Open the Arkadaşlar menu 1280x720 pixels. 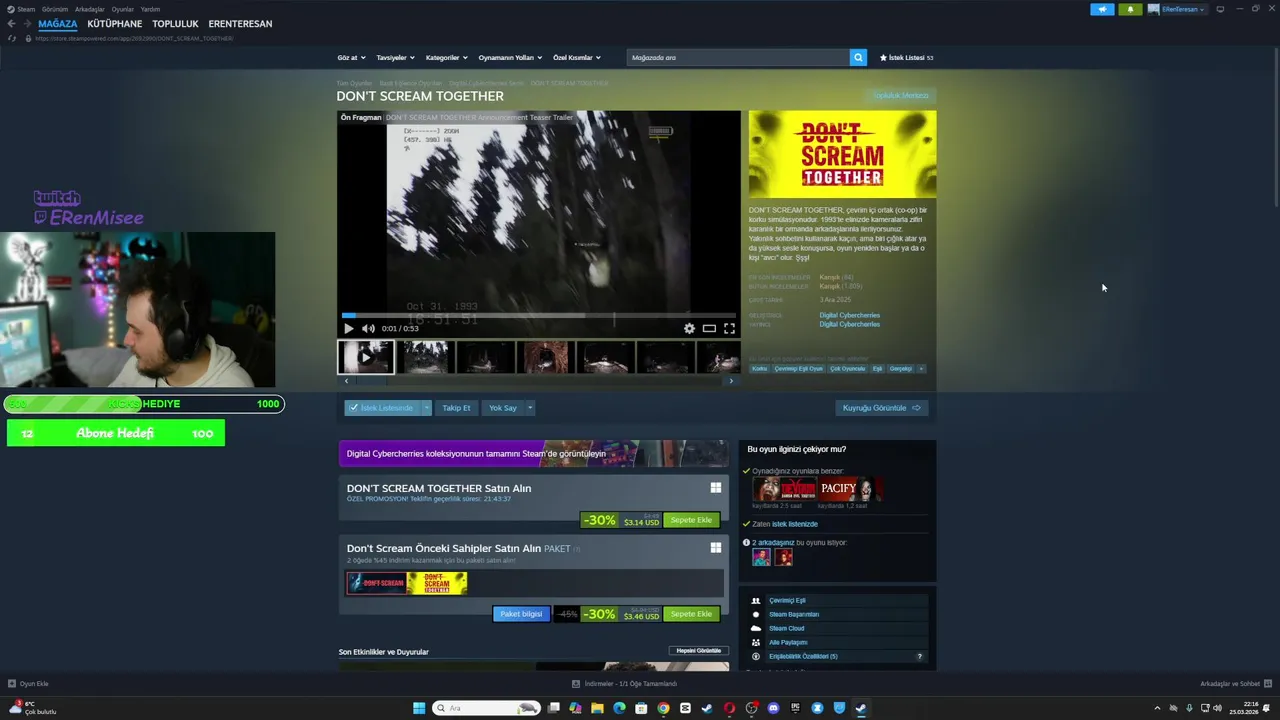90,9
